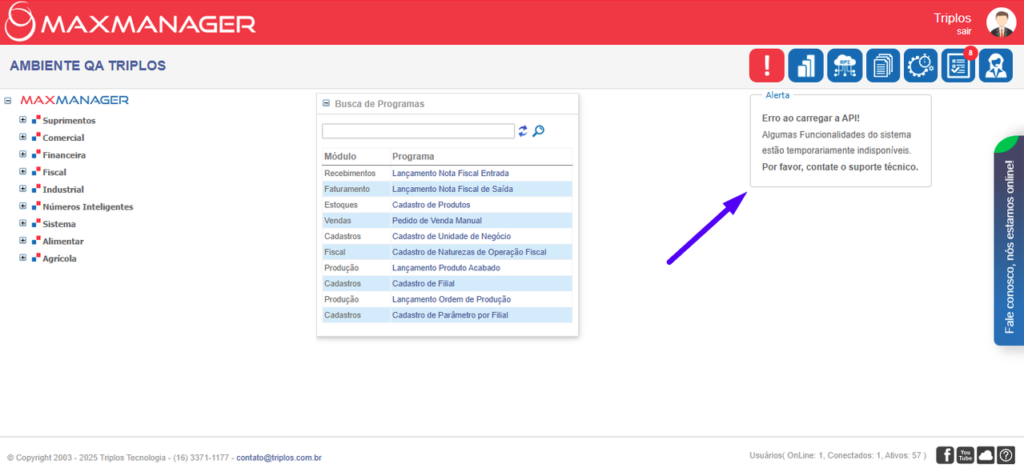Expand the Alimentar tree node

[23, 240]
